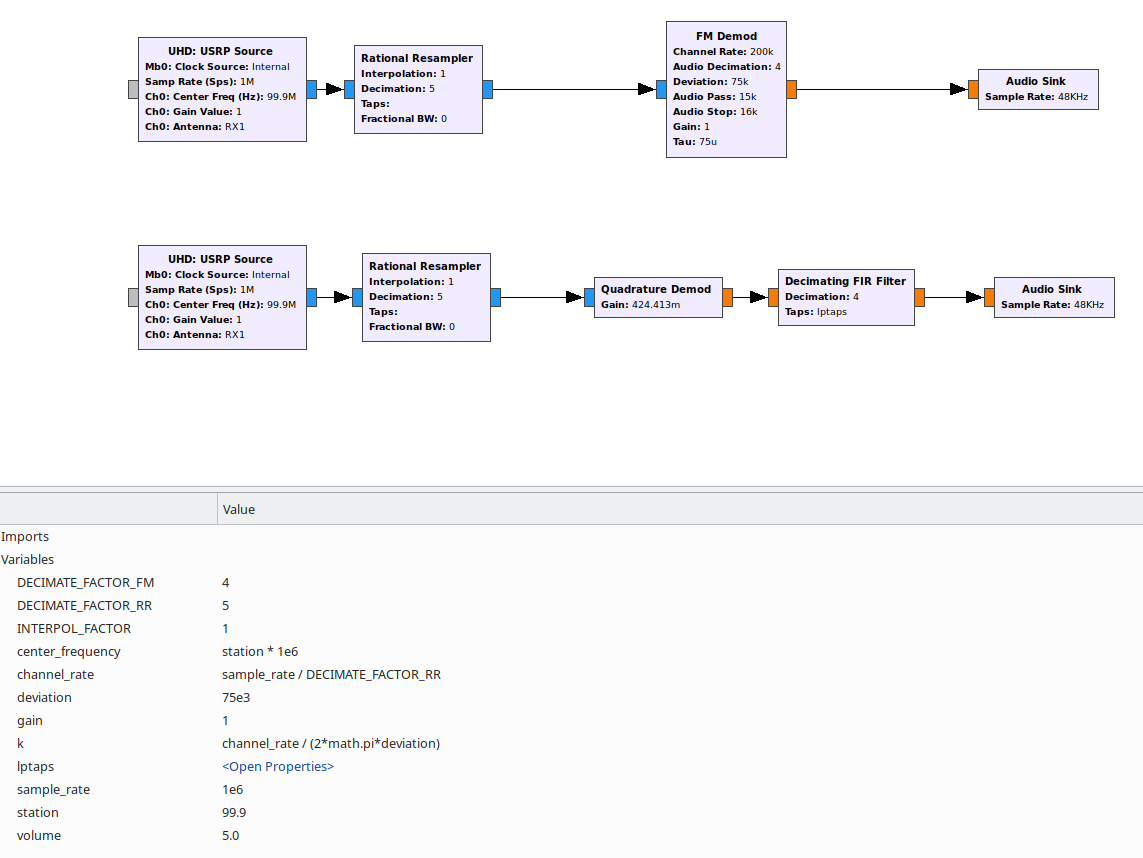Select the DECIMATE_FACTOR_FM variable
Screen dimensions: 1143x858
point(86,583)
